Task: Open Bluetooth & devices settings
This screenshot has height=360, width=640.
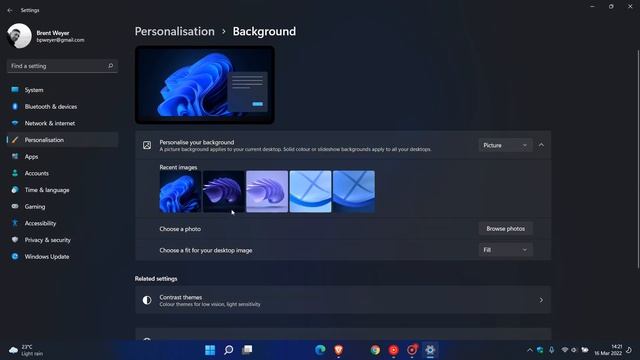Action: pos(62,107)
